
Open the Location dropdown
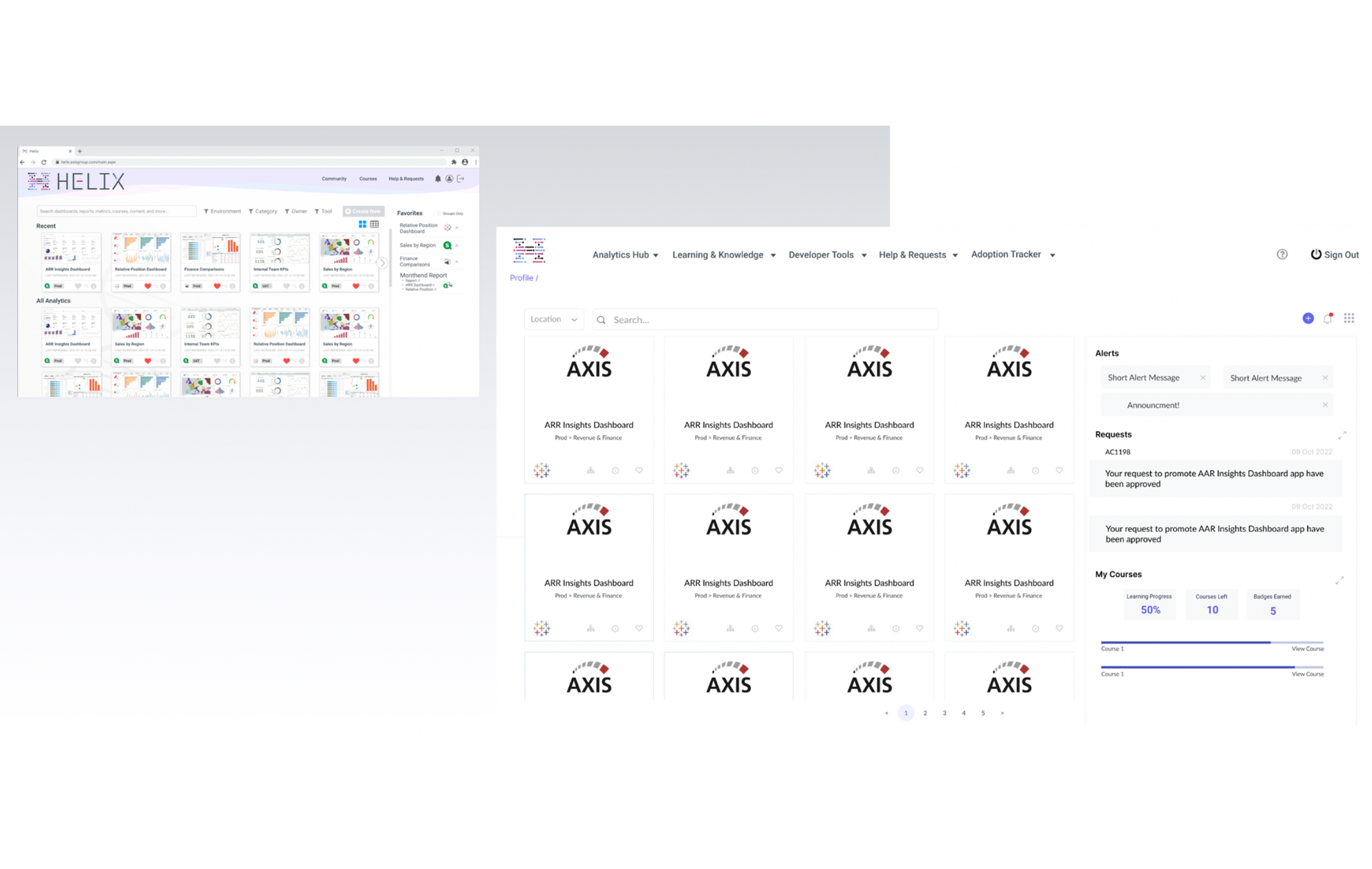click(553, 319)
